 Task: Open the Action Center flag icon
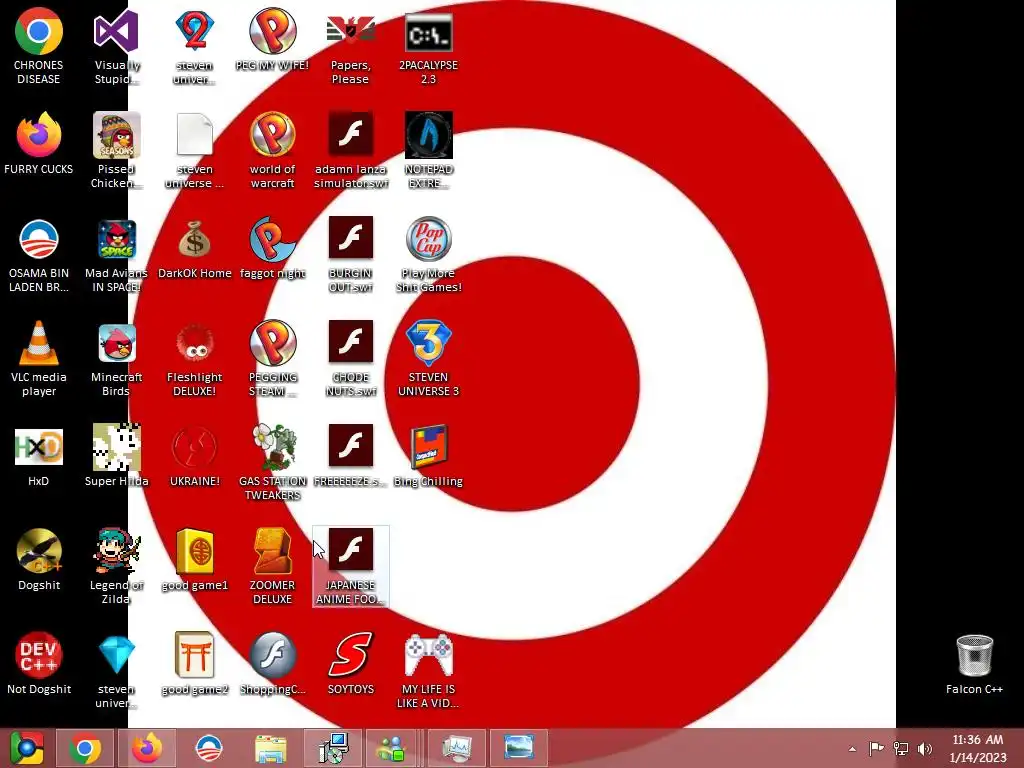(x=876, y=748)
